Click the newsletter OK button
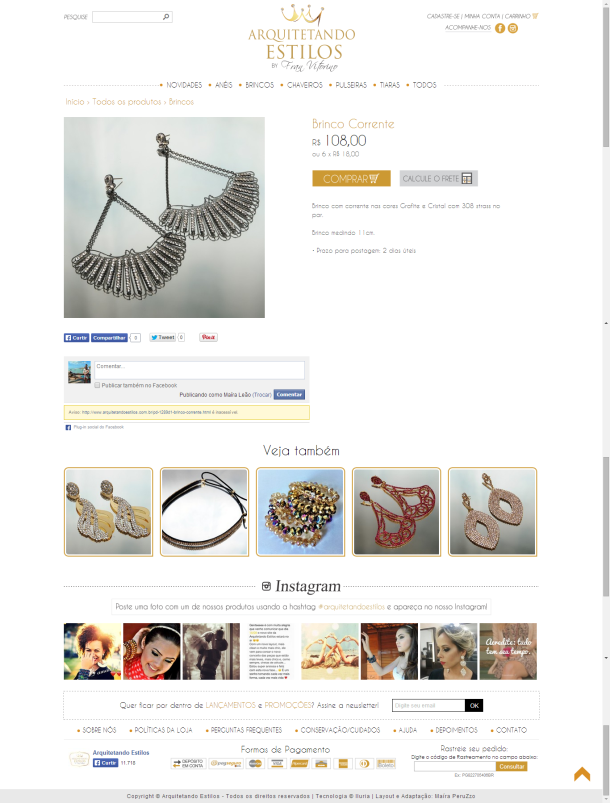 coord(474,706)
